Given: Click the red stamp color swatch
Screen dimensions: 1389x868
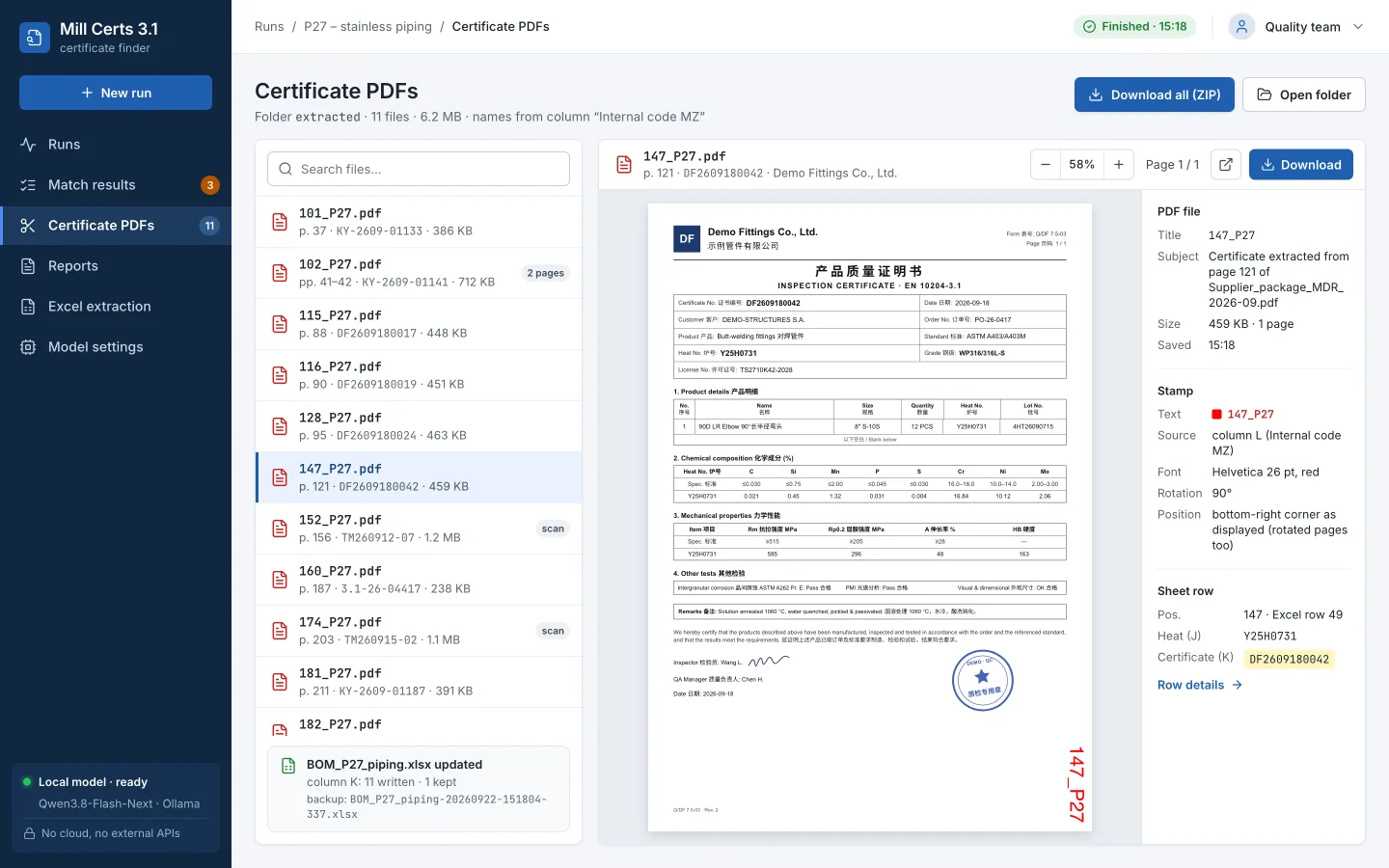Looking at the screenshot, I should coord(1217,415).
